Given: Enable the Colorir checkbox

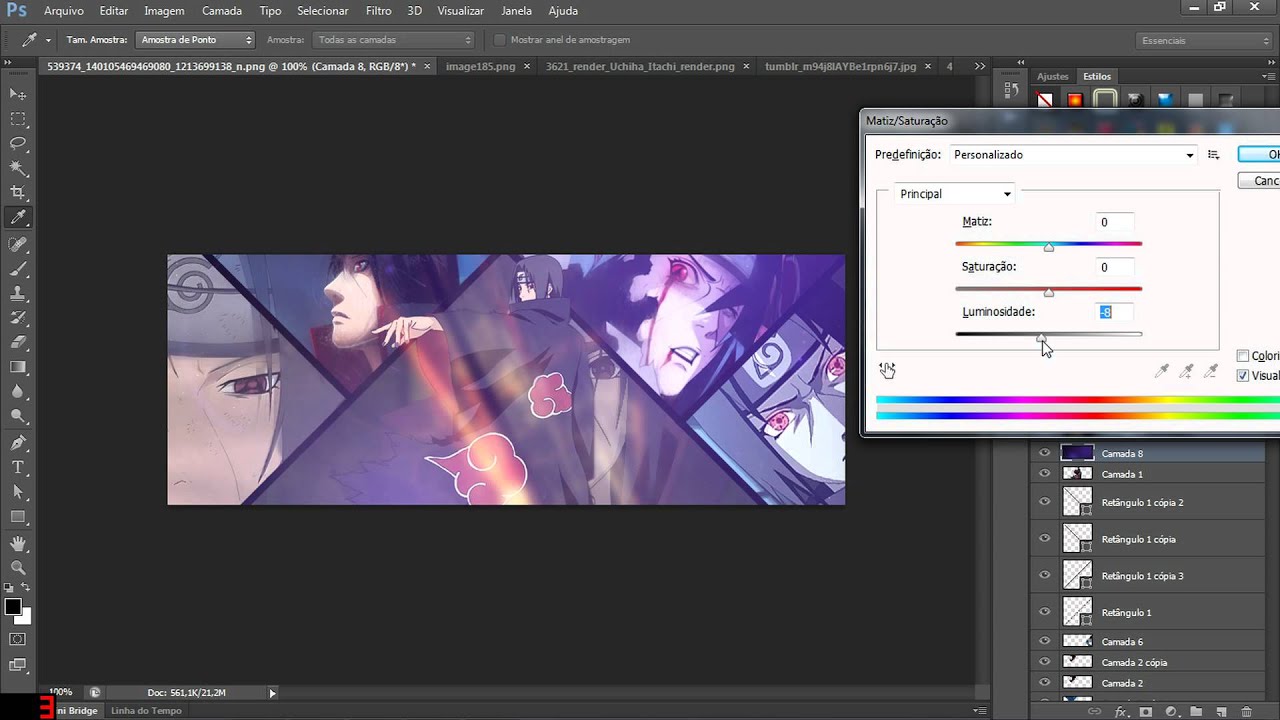Looking at the screenshot, I should [1243, 356].
